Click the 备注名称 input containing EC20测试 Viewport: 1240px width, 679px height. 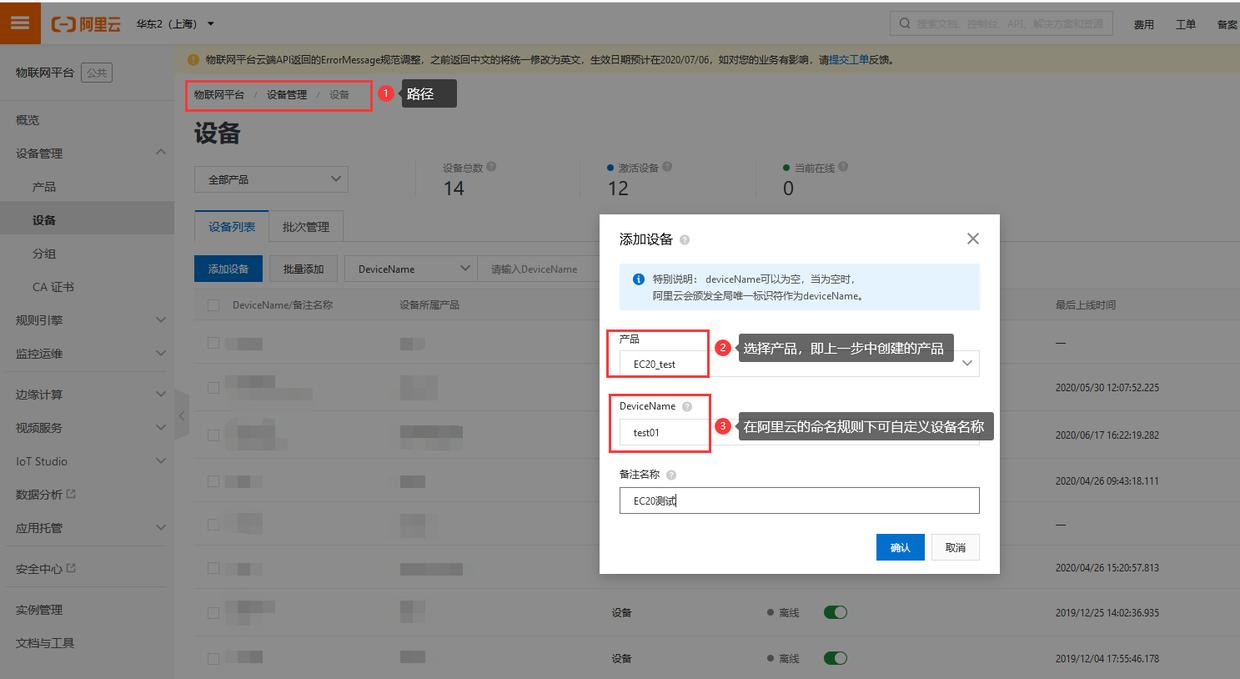click(798, 500)
